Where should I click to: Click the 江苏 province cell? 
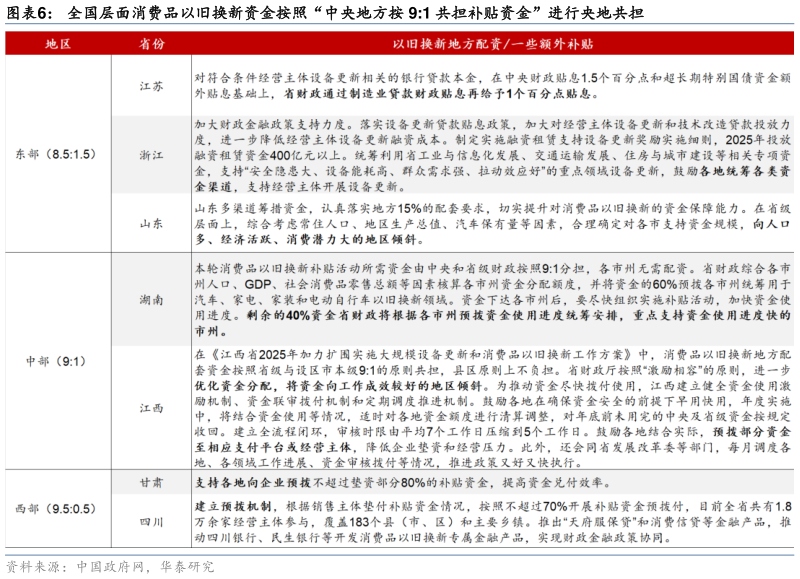[151, 86]
